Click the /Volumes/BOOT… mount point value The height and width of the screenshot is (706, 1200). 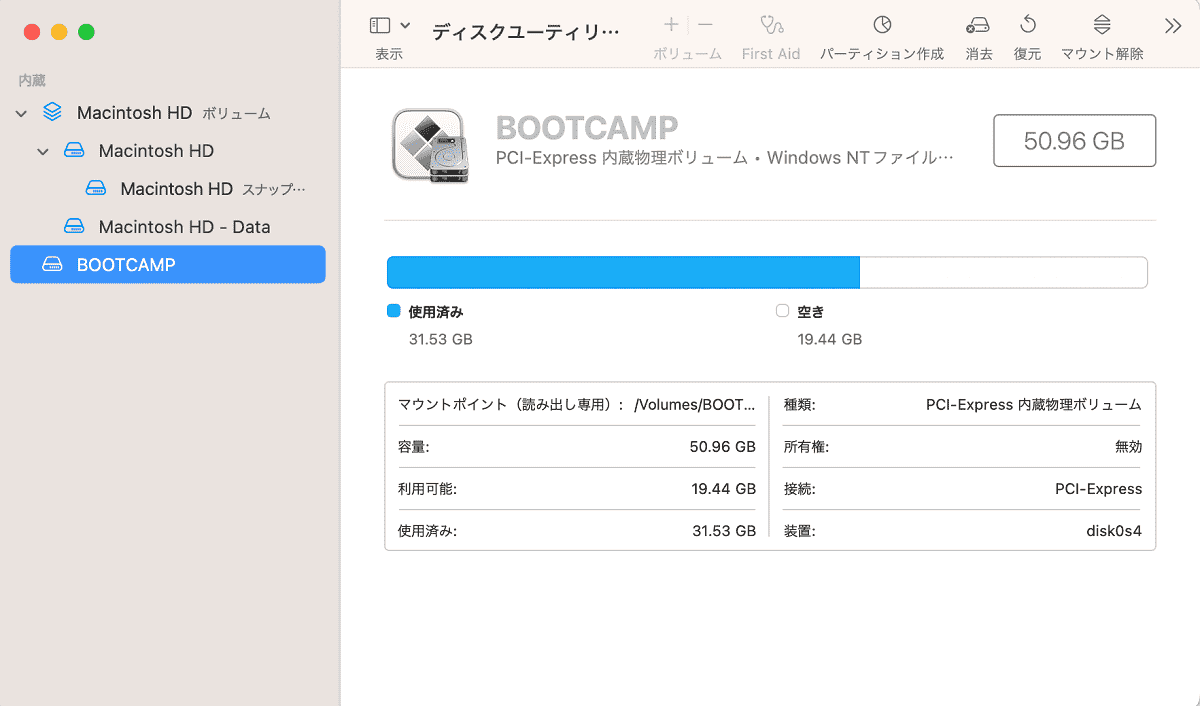click(x=695, y=405)
